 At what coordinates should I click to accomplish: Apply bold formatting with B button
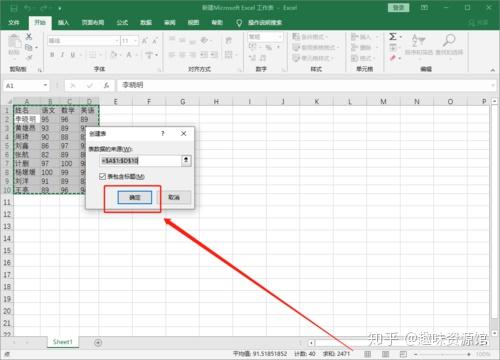52,55
